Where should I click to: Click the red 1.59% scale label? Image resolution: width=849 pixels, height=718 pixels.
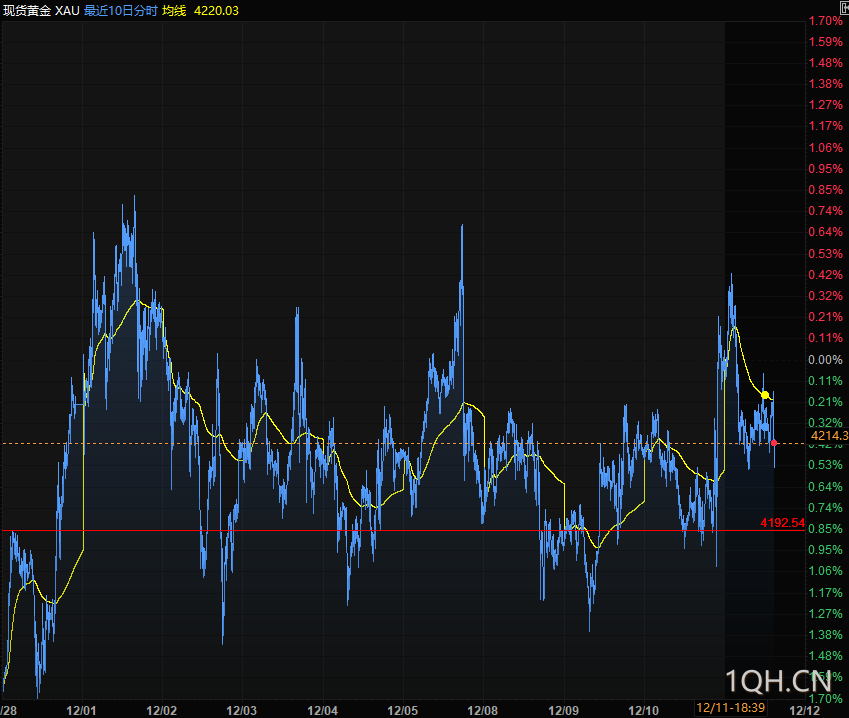point(825,42)
